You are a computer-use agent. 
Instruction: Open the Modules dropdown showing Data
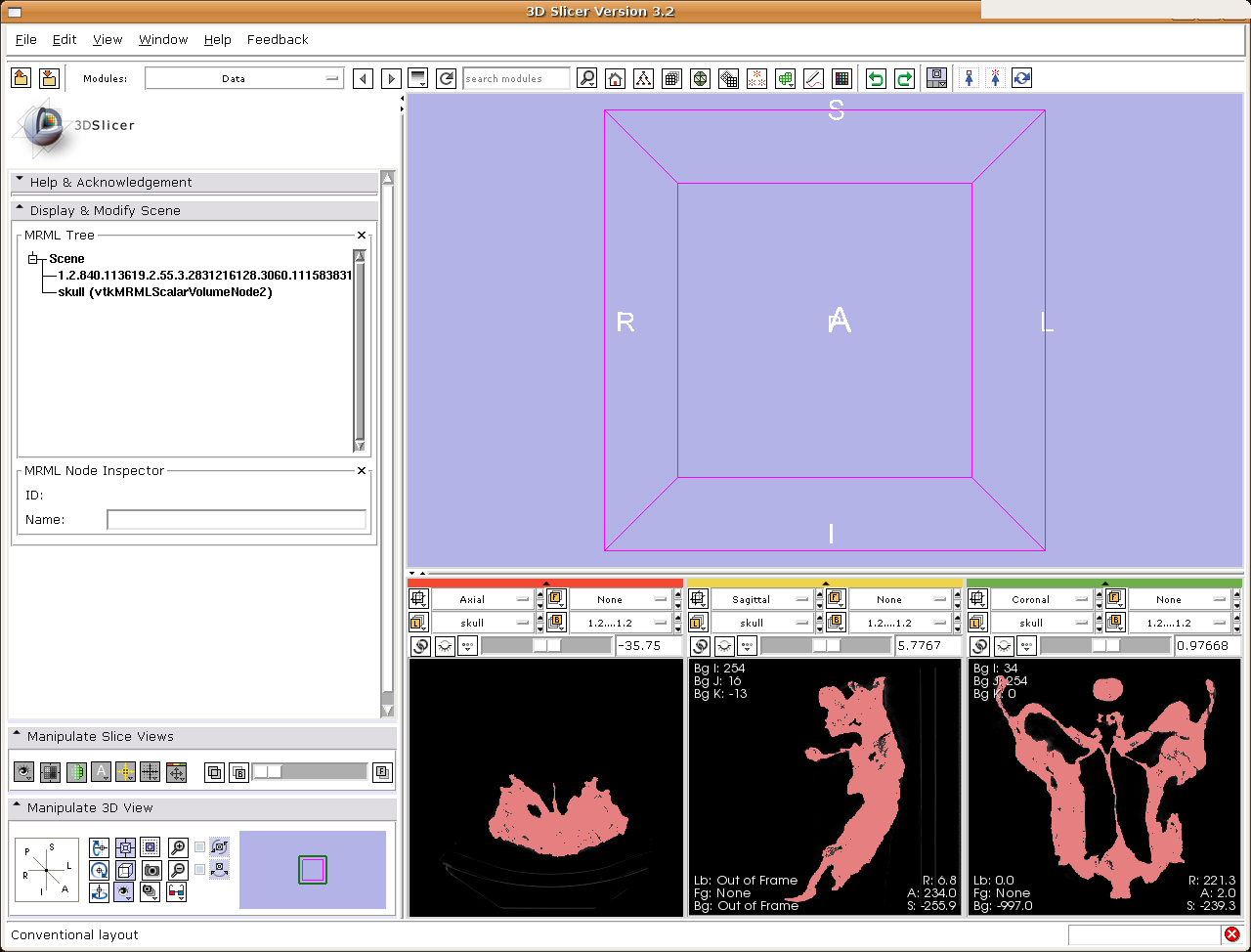click(x=244, y=78)
